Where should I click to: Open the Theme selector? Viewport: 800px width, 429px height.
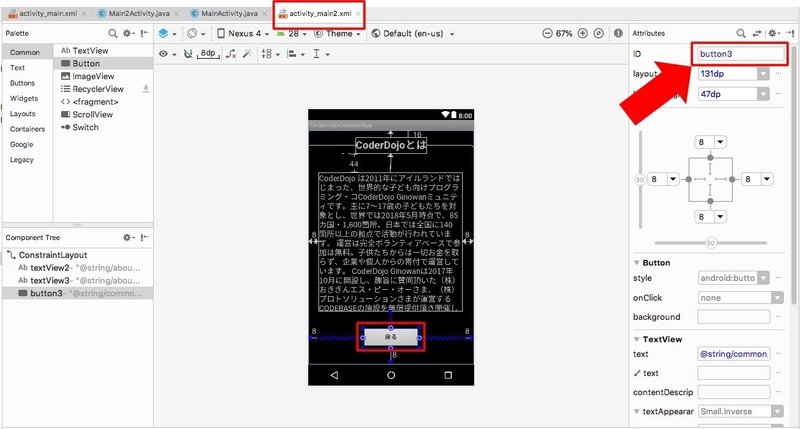337,34
